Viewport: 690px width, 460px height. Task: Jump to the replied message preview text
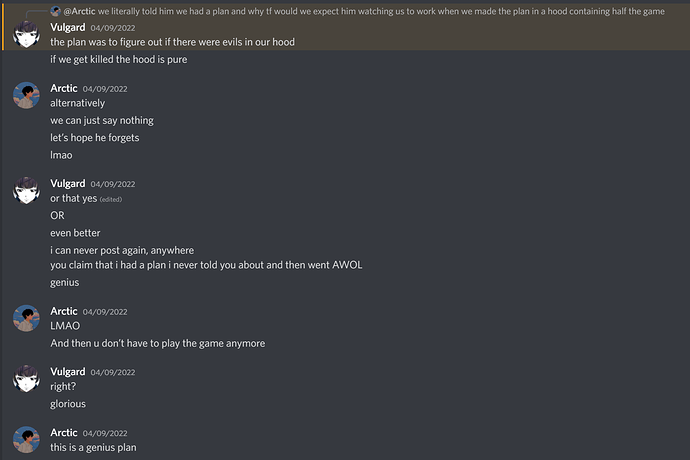381,11
